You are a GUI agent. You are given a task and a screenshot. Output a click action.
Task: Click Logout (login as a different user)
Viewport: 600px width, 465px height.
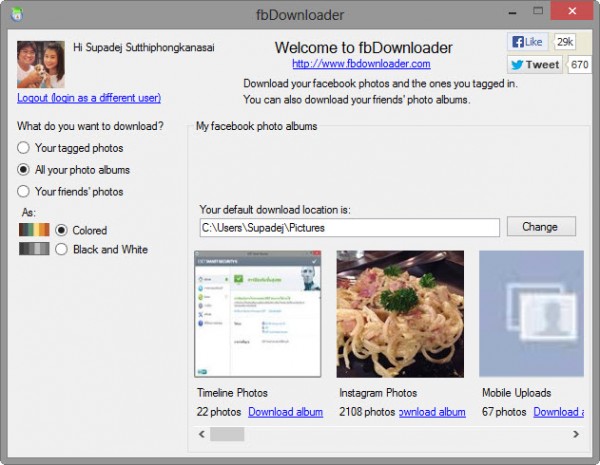tap(89, 98)
